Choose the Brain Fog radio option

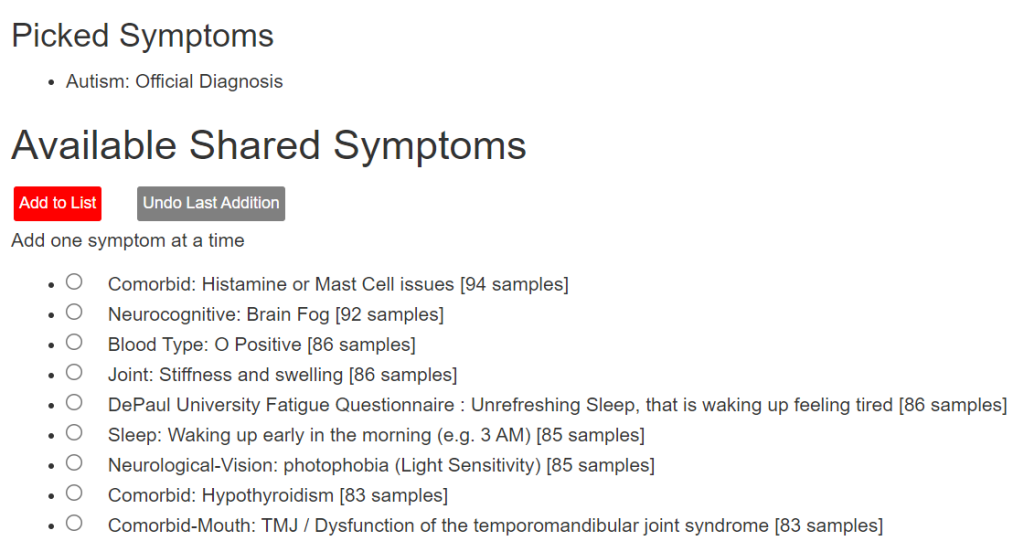coord(74,312)
